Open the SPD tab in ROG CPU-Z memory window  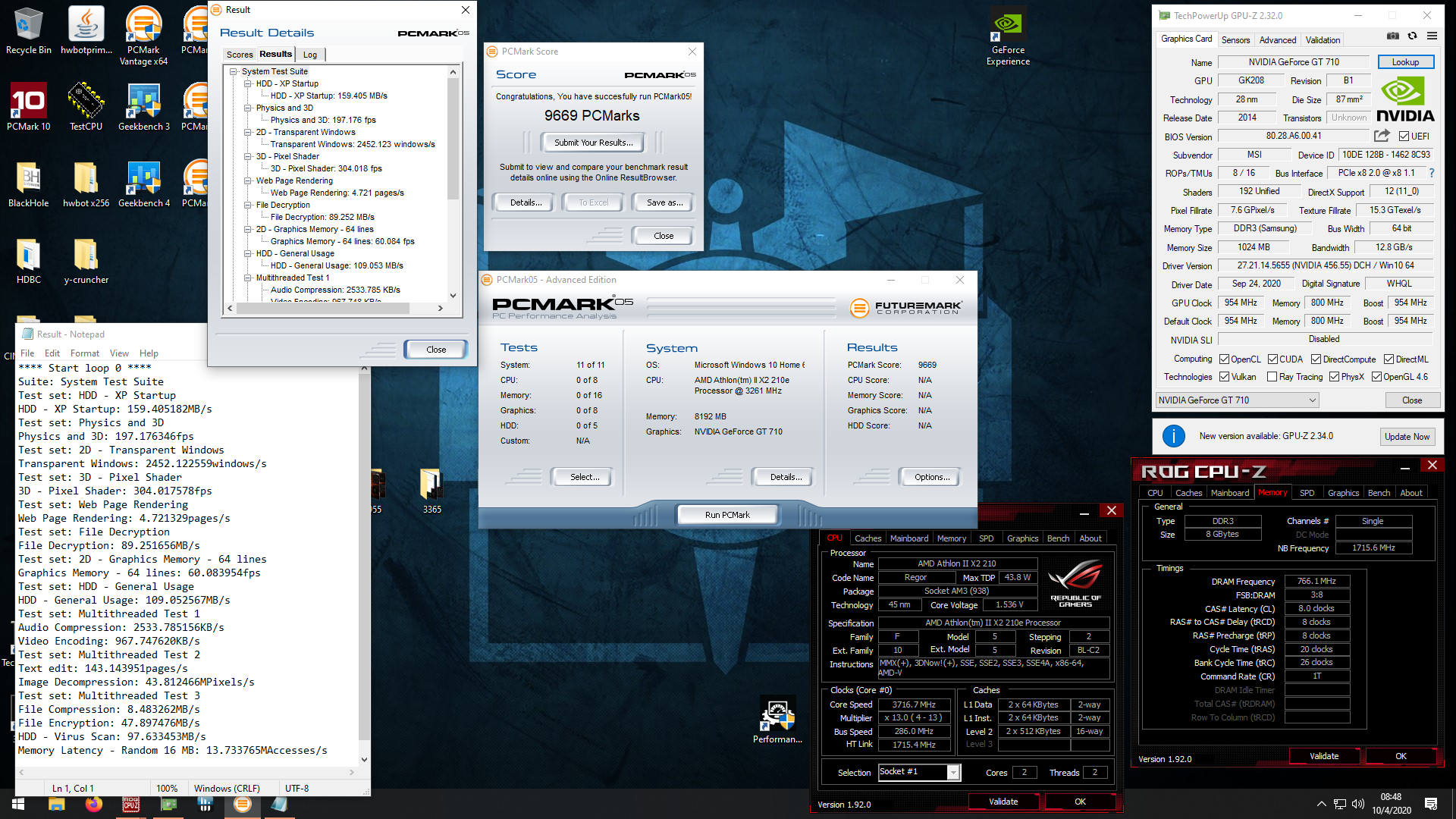coord(1307,493)
